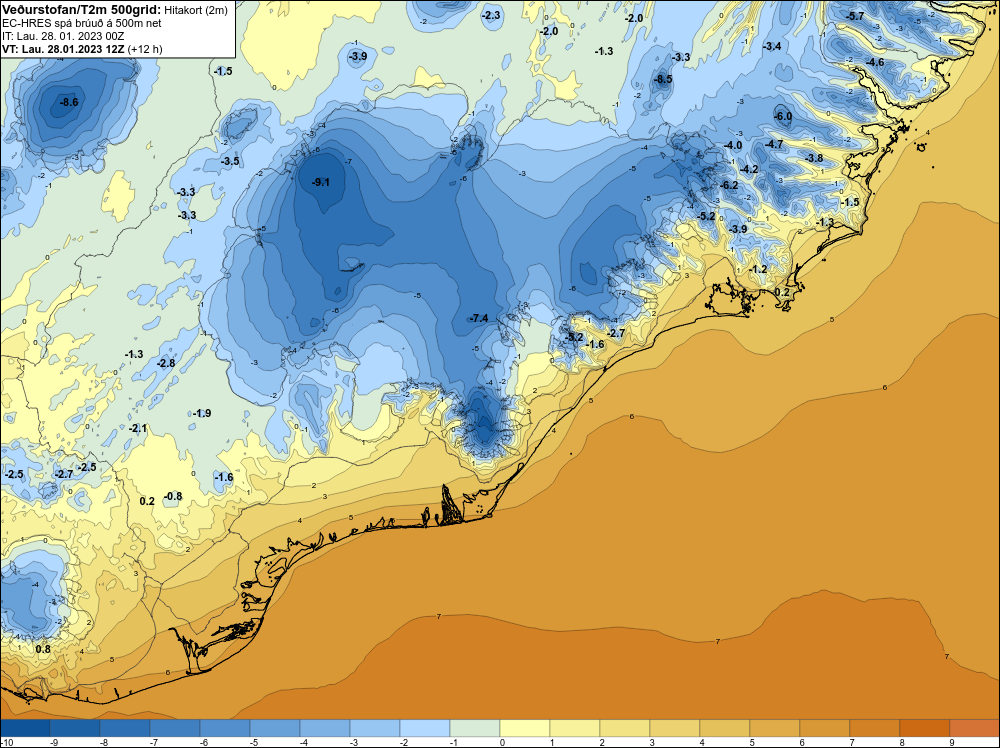The width and height of the screenshot is (1000, 748).
Task: Select the -3.4 temperature label
Action: [772, 46]
